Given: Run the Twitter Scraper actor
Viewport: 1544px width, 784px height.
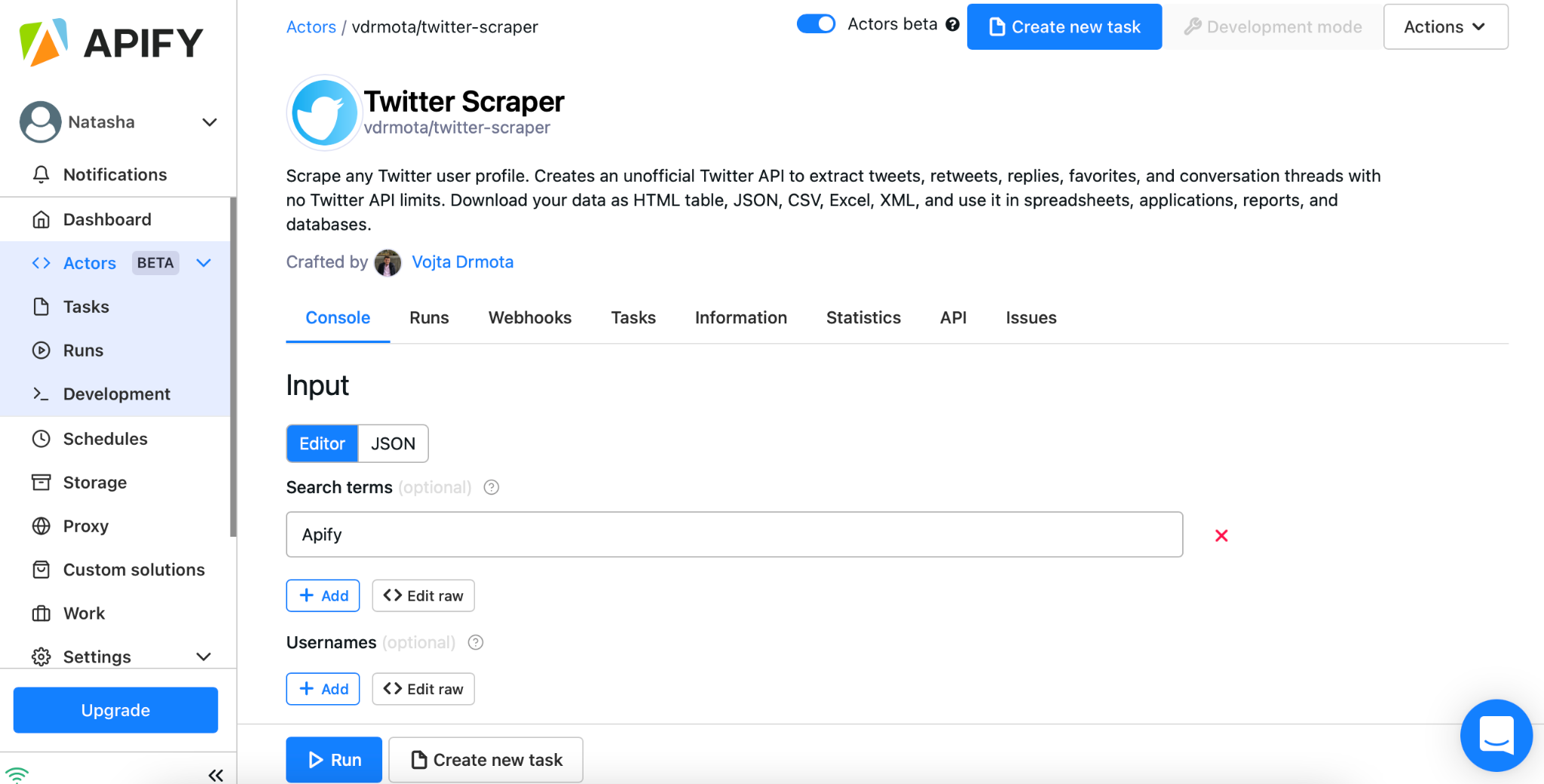Looking at the screenshot, I should pyautogui.click(x=334, y=761).
